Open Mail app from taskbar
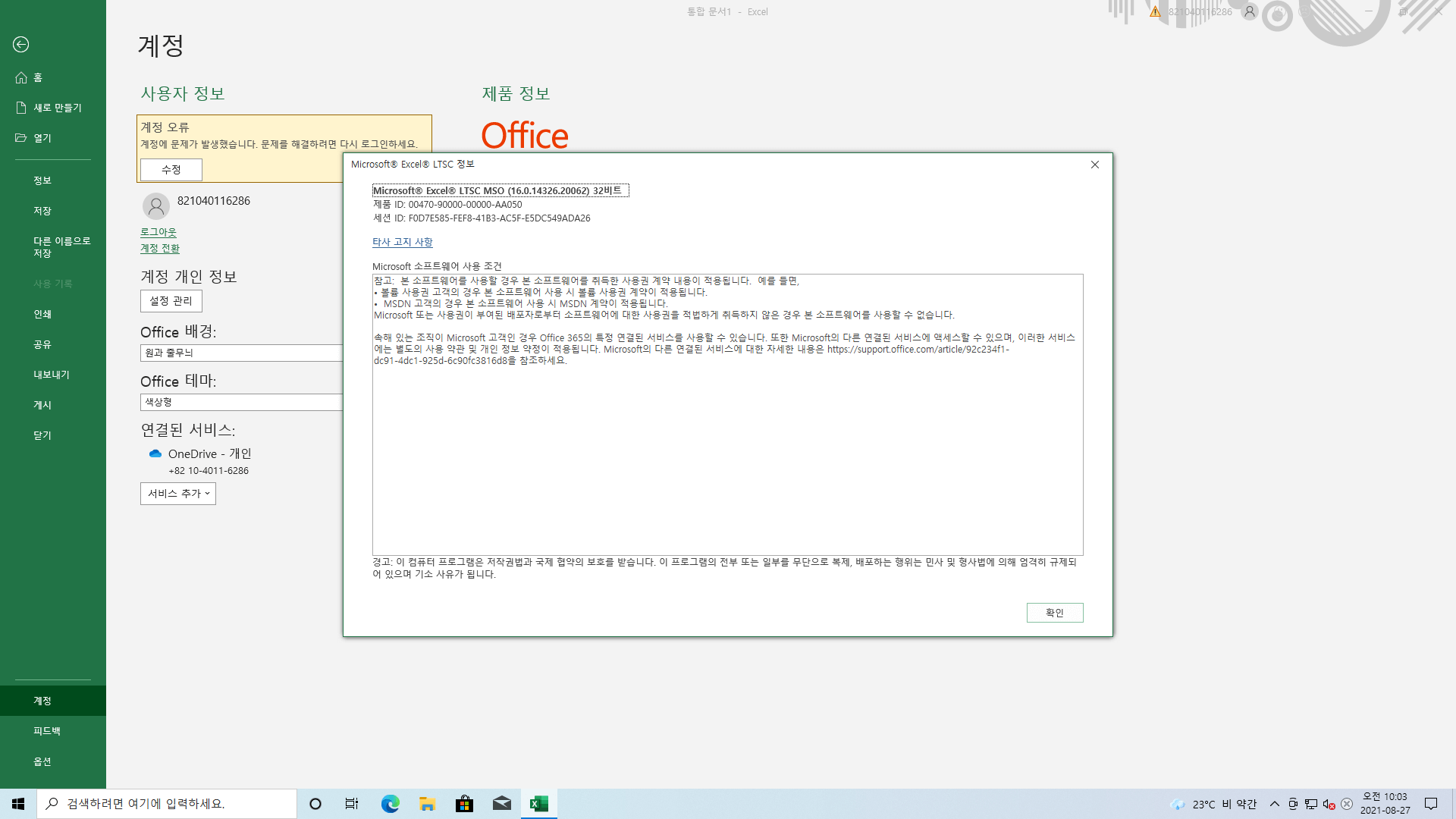 click(501, 804)
